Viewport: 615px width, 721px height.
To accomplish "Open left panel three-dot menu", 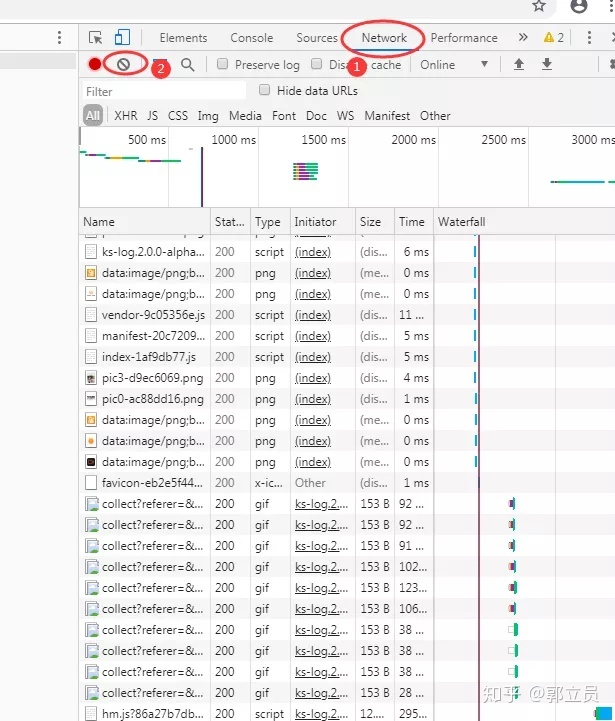I will tap(59, 38).
